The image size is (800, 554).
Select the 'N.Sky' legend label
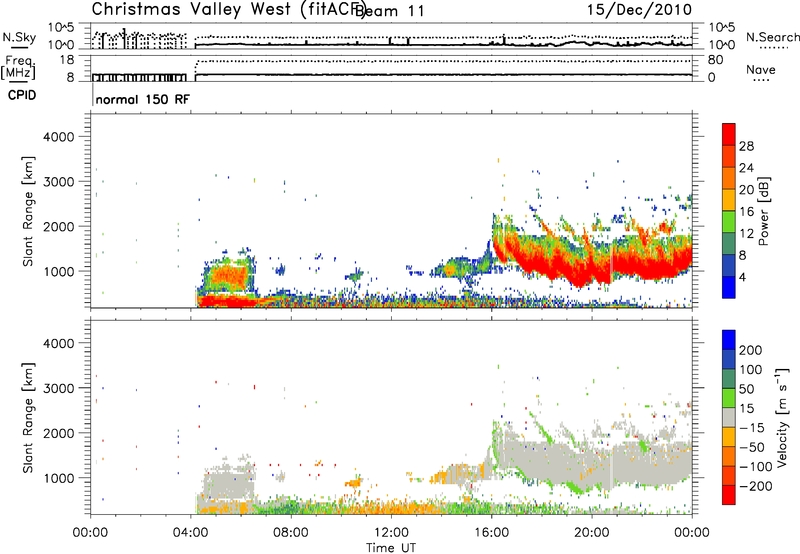point(19,37)
